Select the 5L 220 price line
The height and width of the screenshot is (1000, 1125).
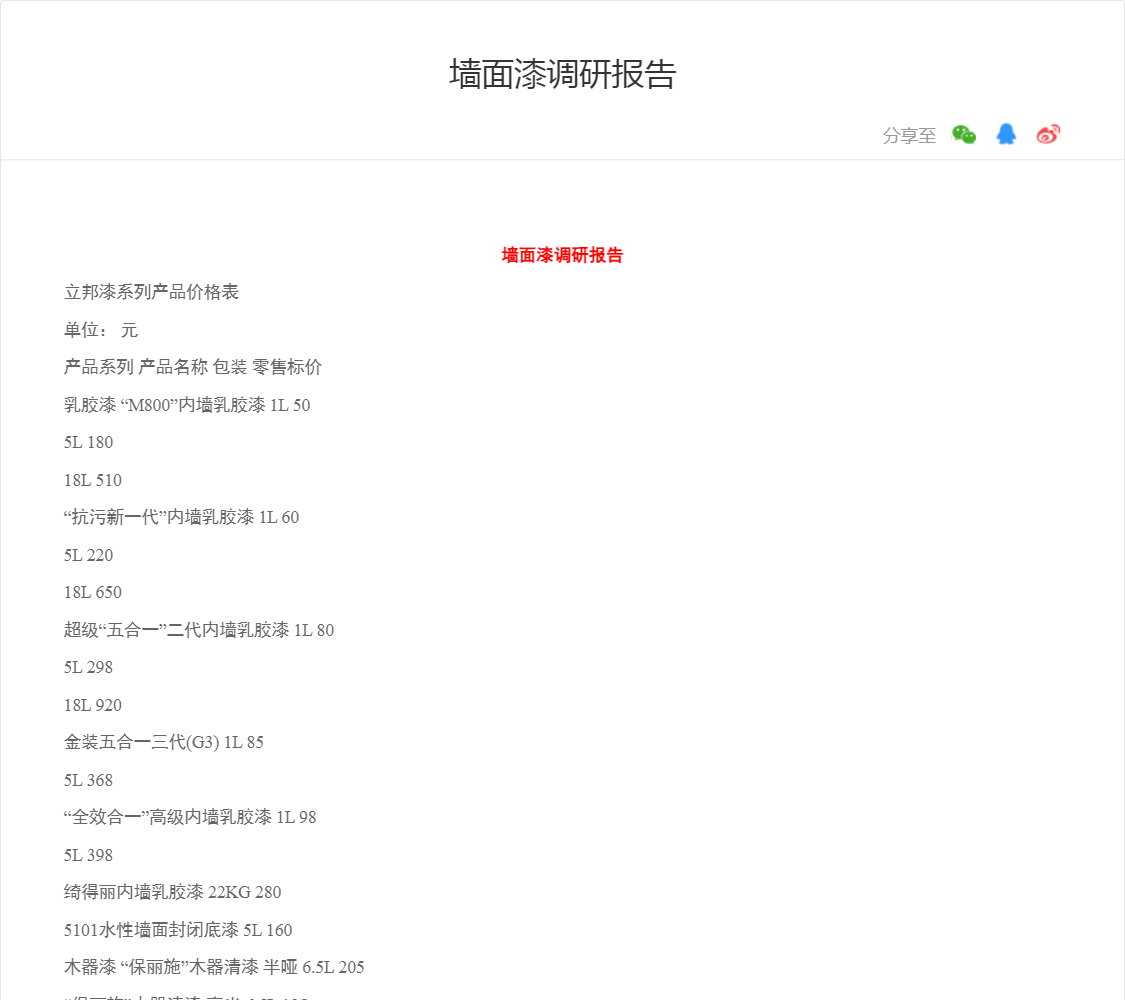tap(88, 555)
